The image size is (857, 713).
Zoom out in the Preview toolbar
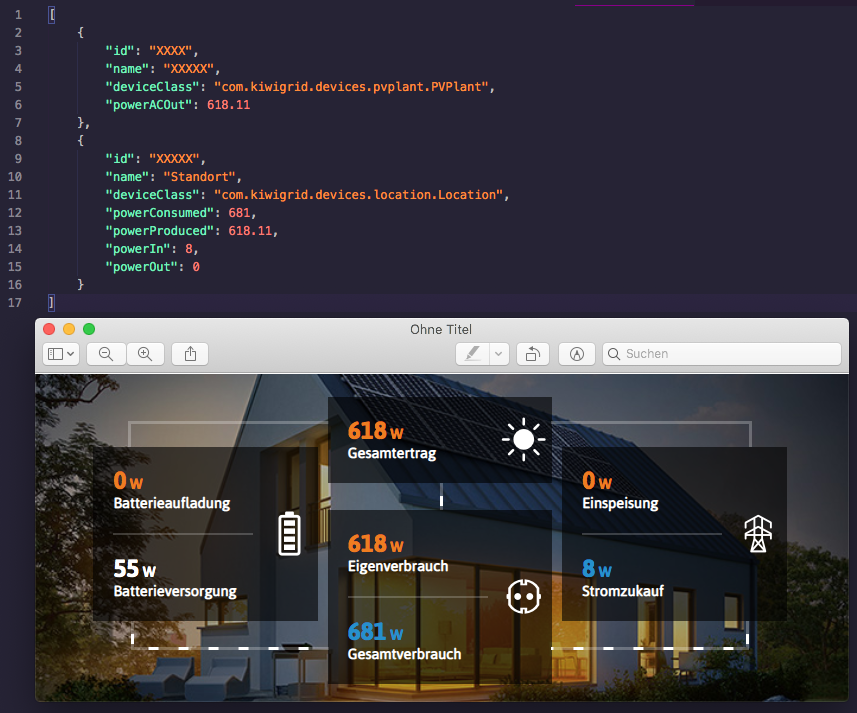(106, 354)
